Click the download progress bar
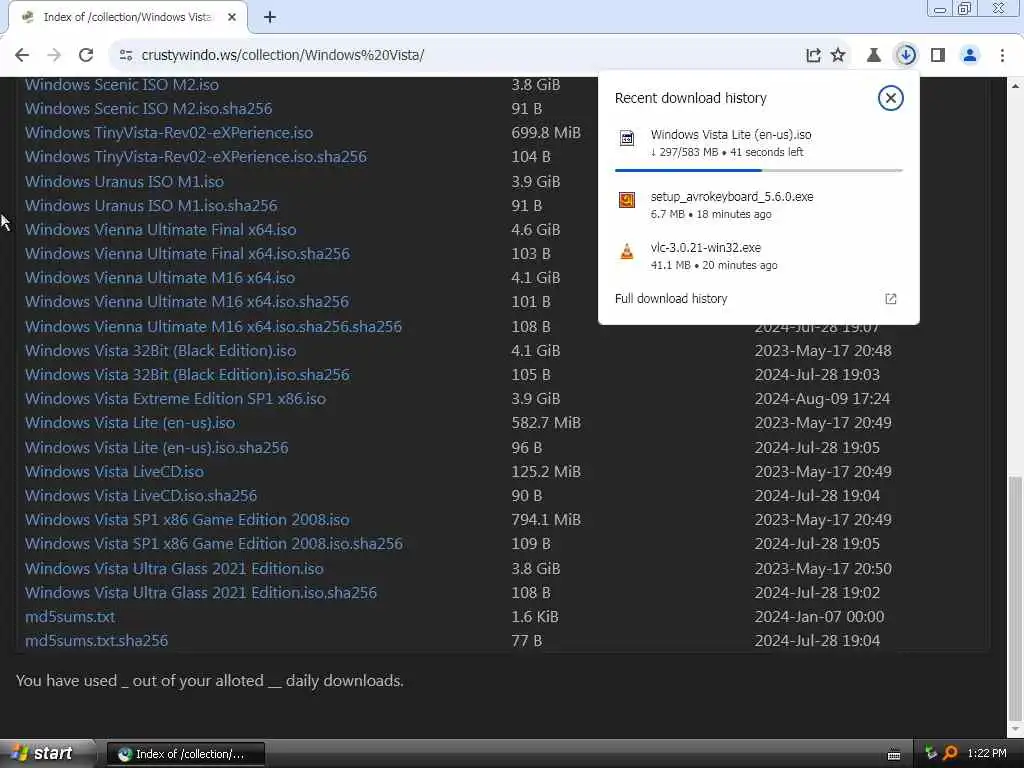Image resolution: width=1024 pixels, height=768 pixels. point(758,170)
